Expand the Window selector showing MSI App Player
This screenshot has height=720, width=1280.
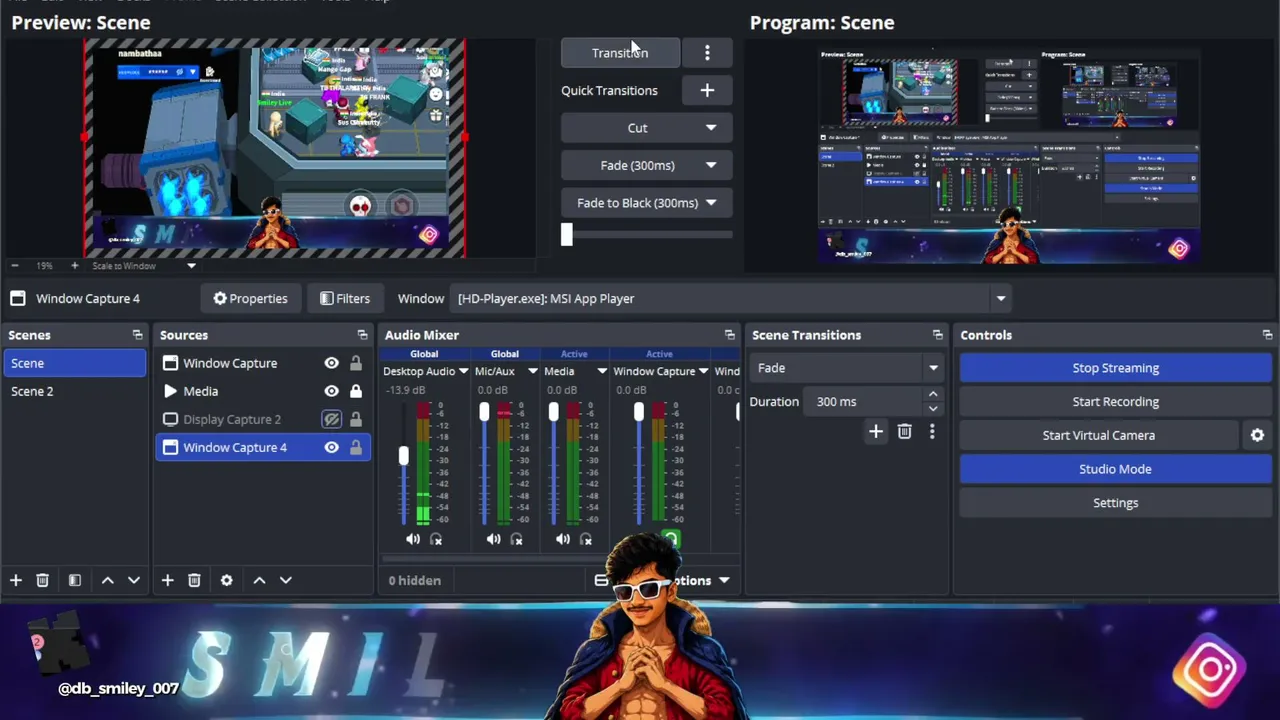1000,298
